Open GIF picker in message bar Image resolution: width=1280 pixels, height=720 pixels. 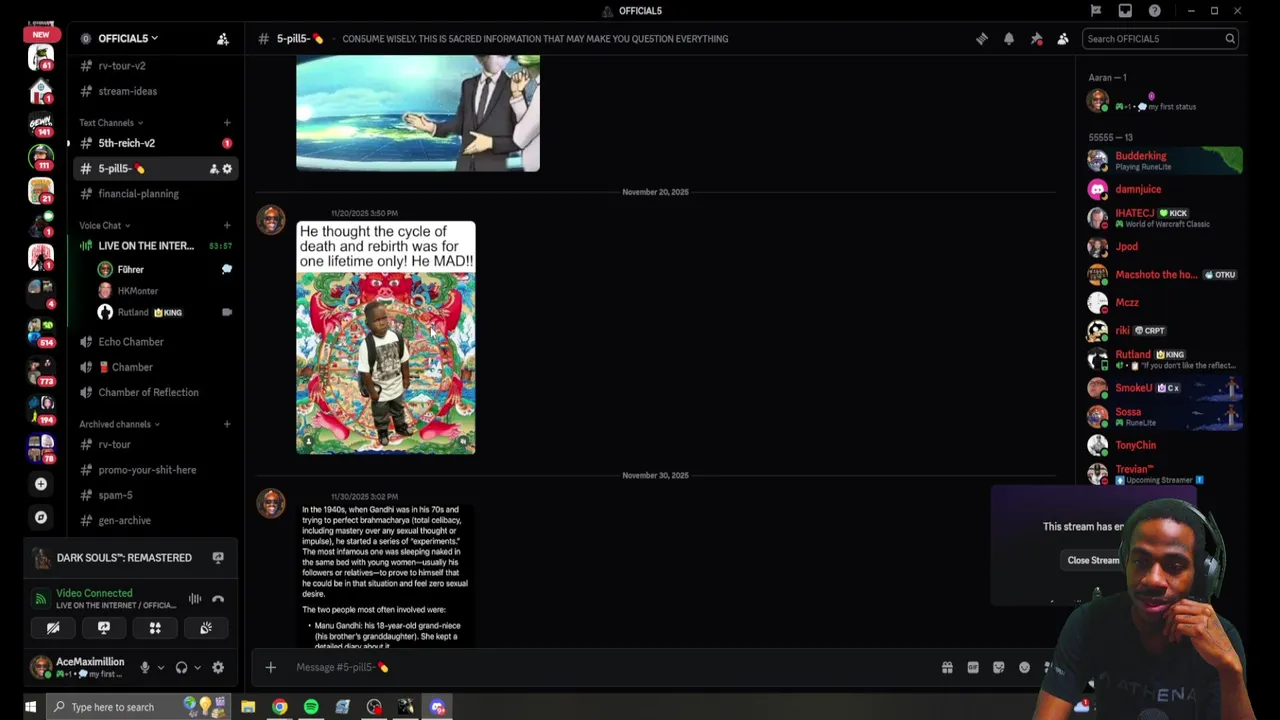[x=973, y=667]
